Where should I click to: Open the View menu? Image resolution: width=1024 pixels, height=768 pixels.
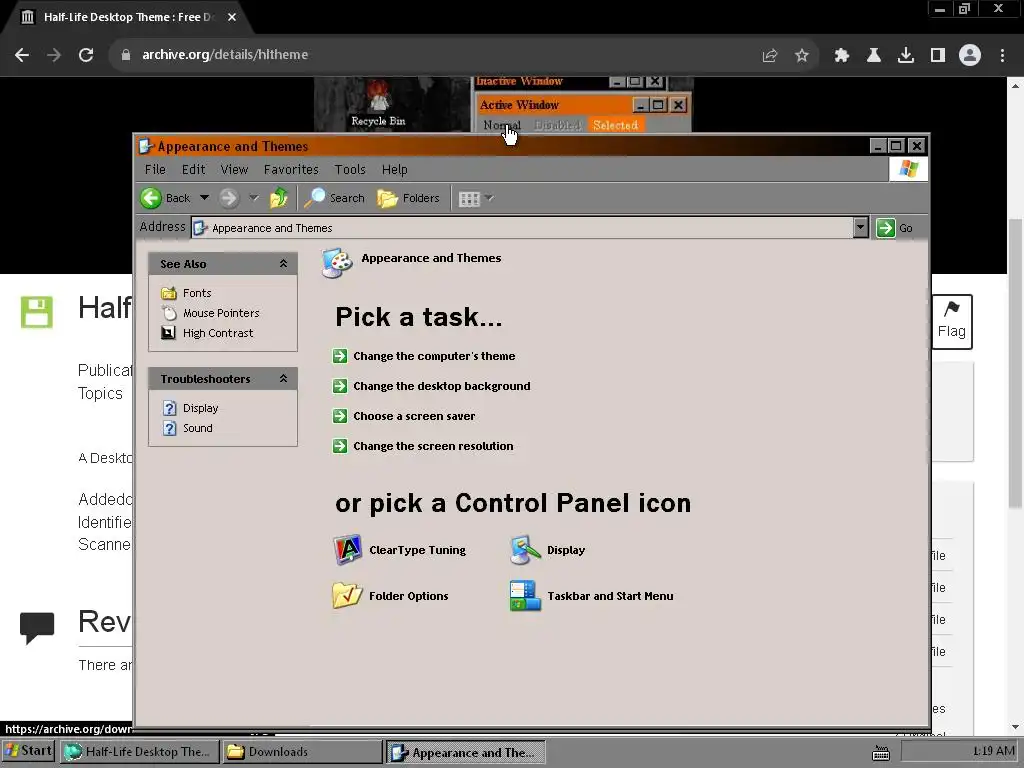[x=234, y=170]
